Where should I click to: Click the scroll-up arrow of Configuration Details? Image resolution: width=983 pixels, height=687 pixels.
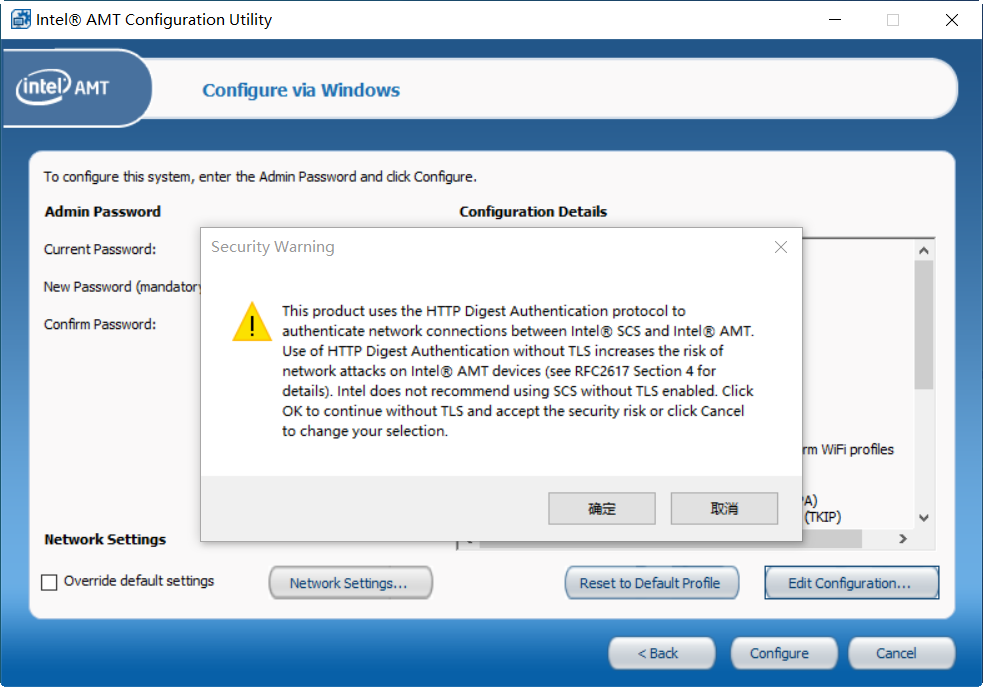click(922, 249)
